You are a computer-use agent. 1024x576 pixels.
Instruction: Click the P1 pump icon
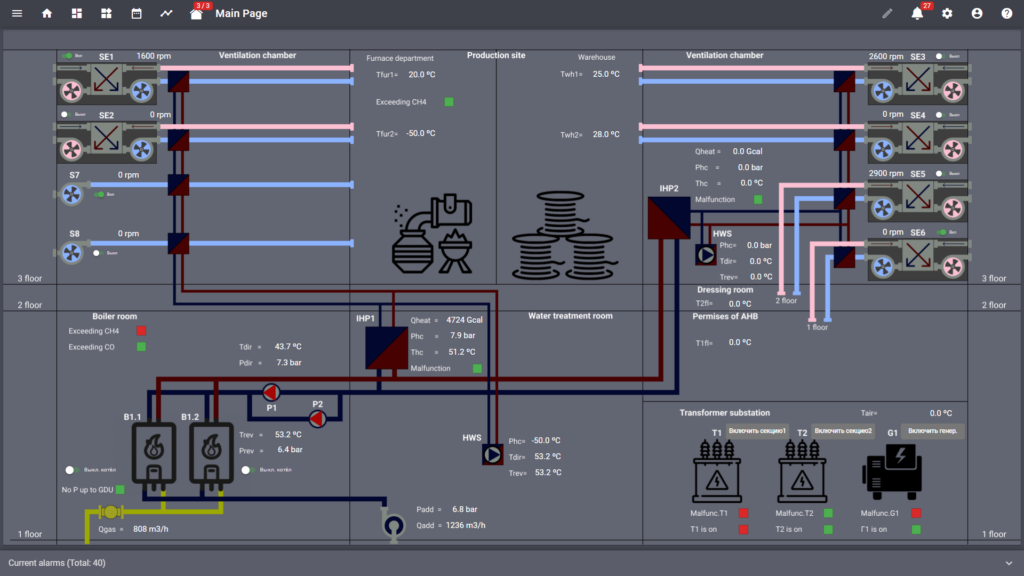[270, 394]
